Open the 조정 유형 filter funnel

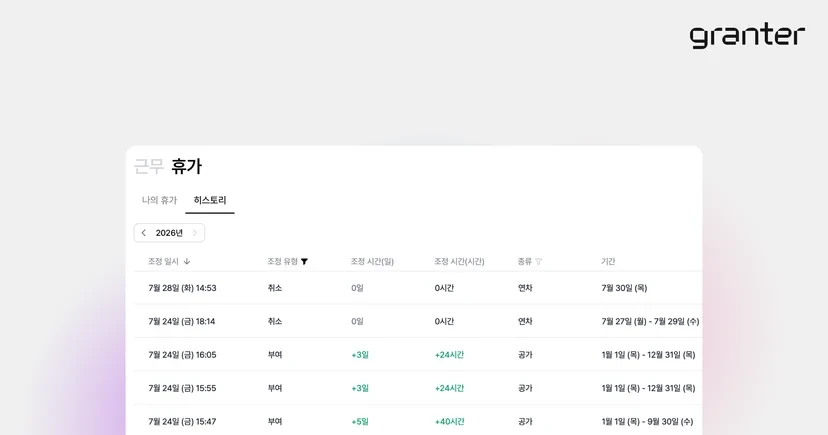304,261
